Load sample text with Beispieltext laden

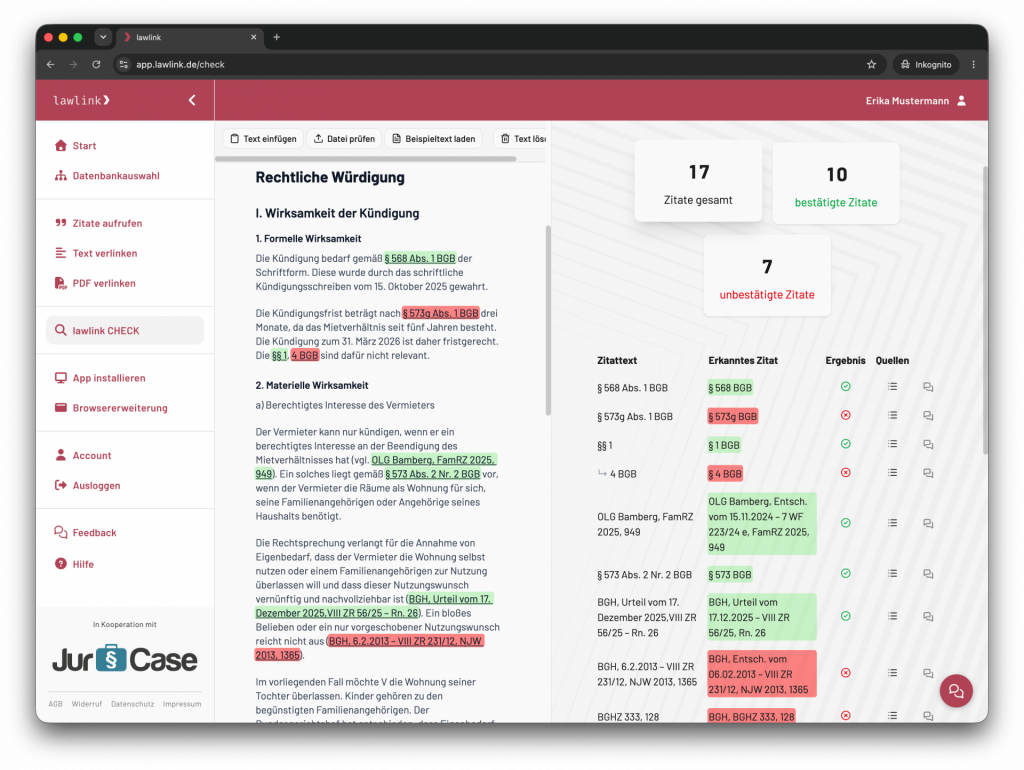pyautogui.click(x=434, y=138)
